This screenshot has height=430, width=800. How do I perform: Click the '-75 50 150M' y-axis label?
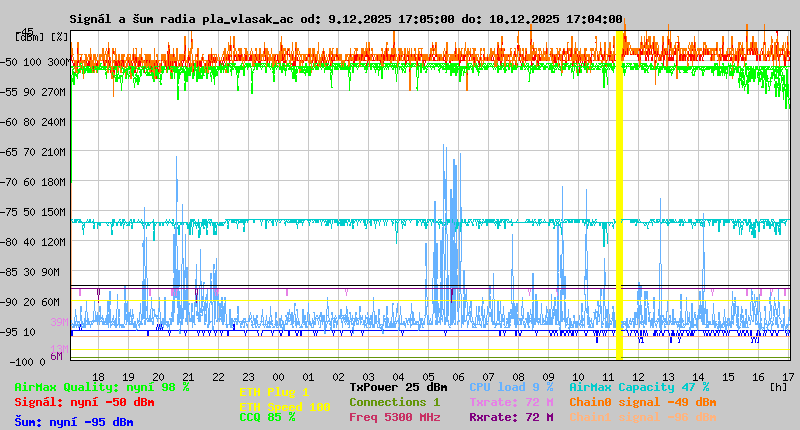pyautogui.click(x=37, y=212)
